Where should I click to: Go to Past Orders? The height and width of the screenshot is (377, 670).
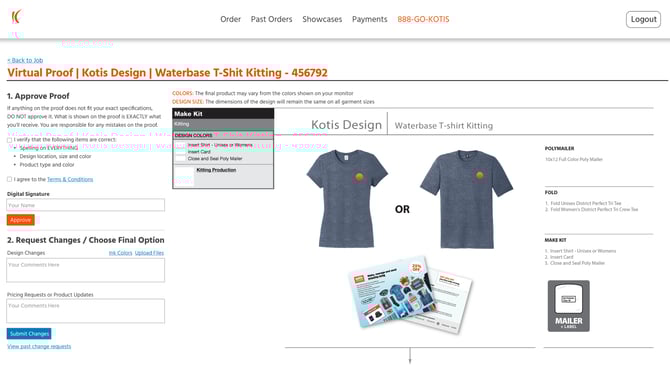(x=271, y=19)
